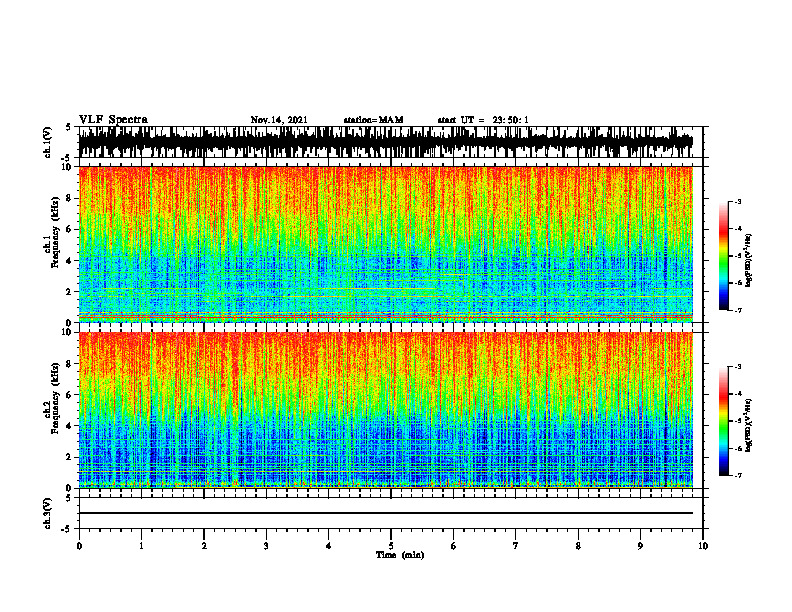Click the "VLF Spectra" plot title

click(x=113, y=120)
